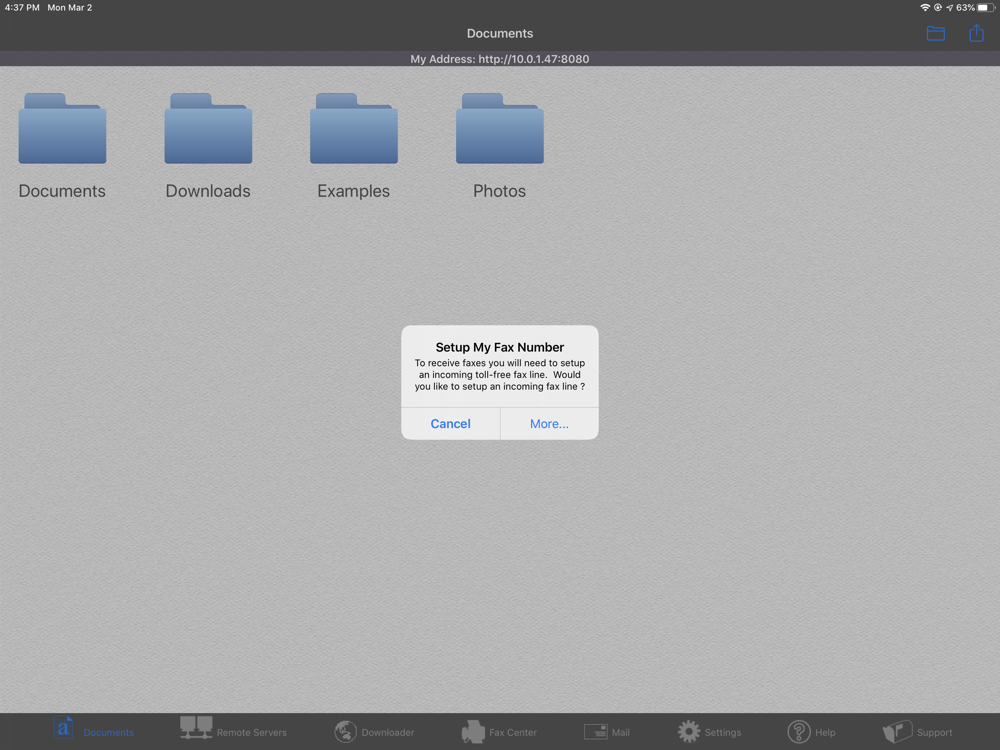Switch to the Fax Center tab label
1000x750 pixels.
pyautogui.click(x=513, y=732)
